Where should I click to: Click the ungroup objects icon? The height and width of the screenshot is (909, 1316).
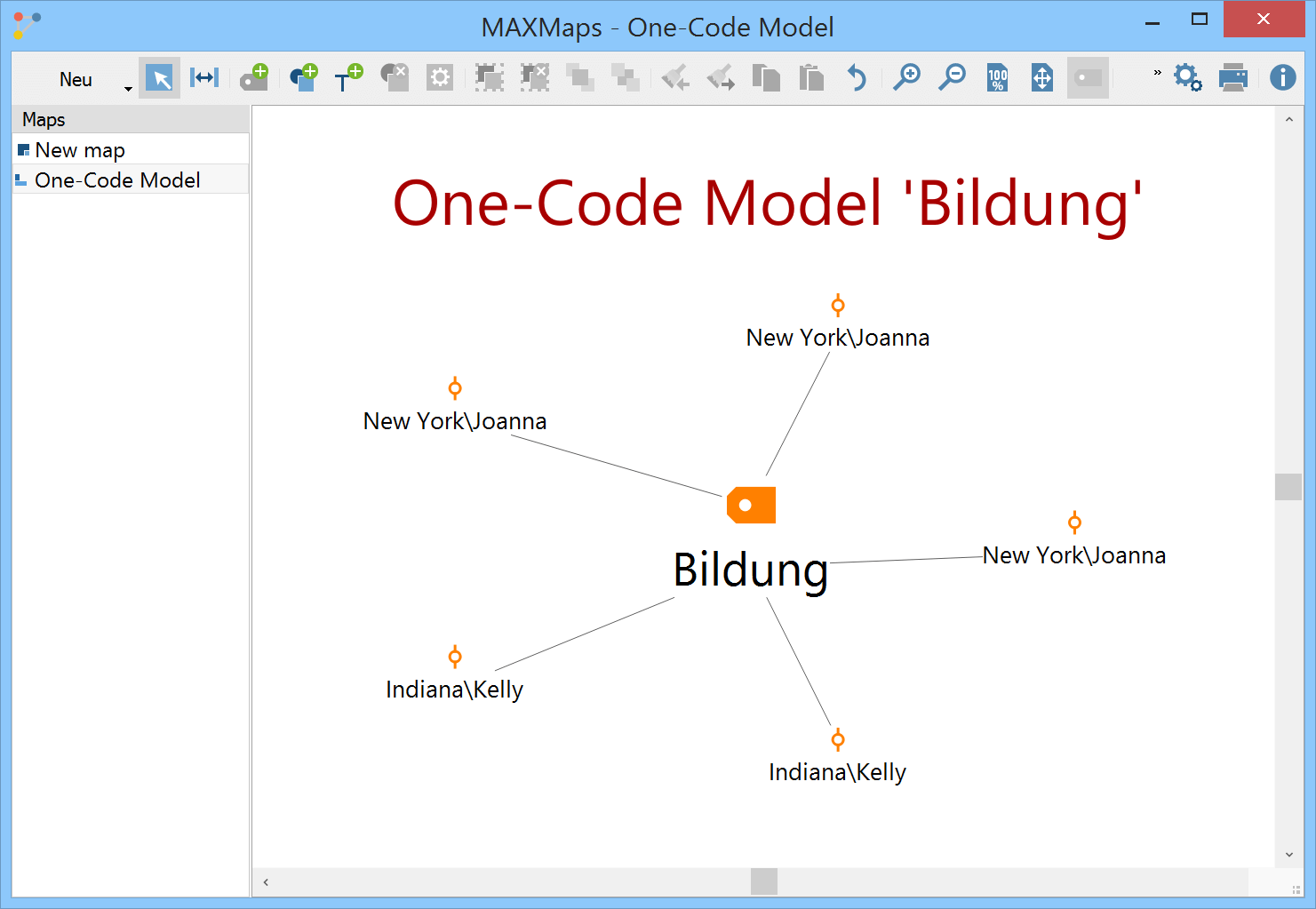535,78
